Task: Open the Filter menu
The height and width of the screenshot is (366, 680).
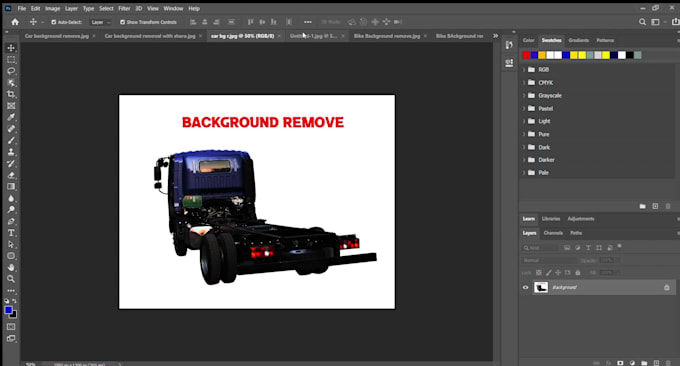Action: coord(124,8)
